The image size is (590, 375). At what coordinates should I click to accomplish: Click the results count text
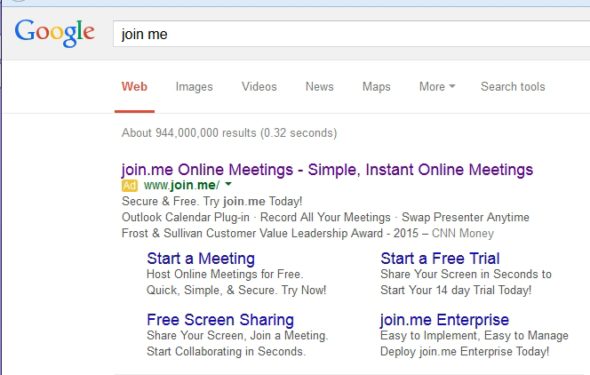pos(229,133)
